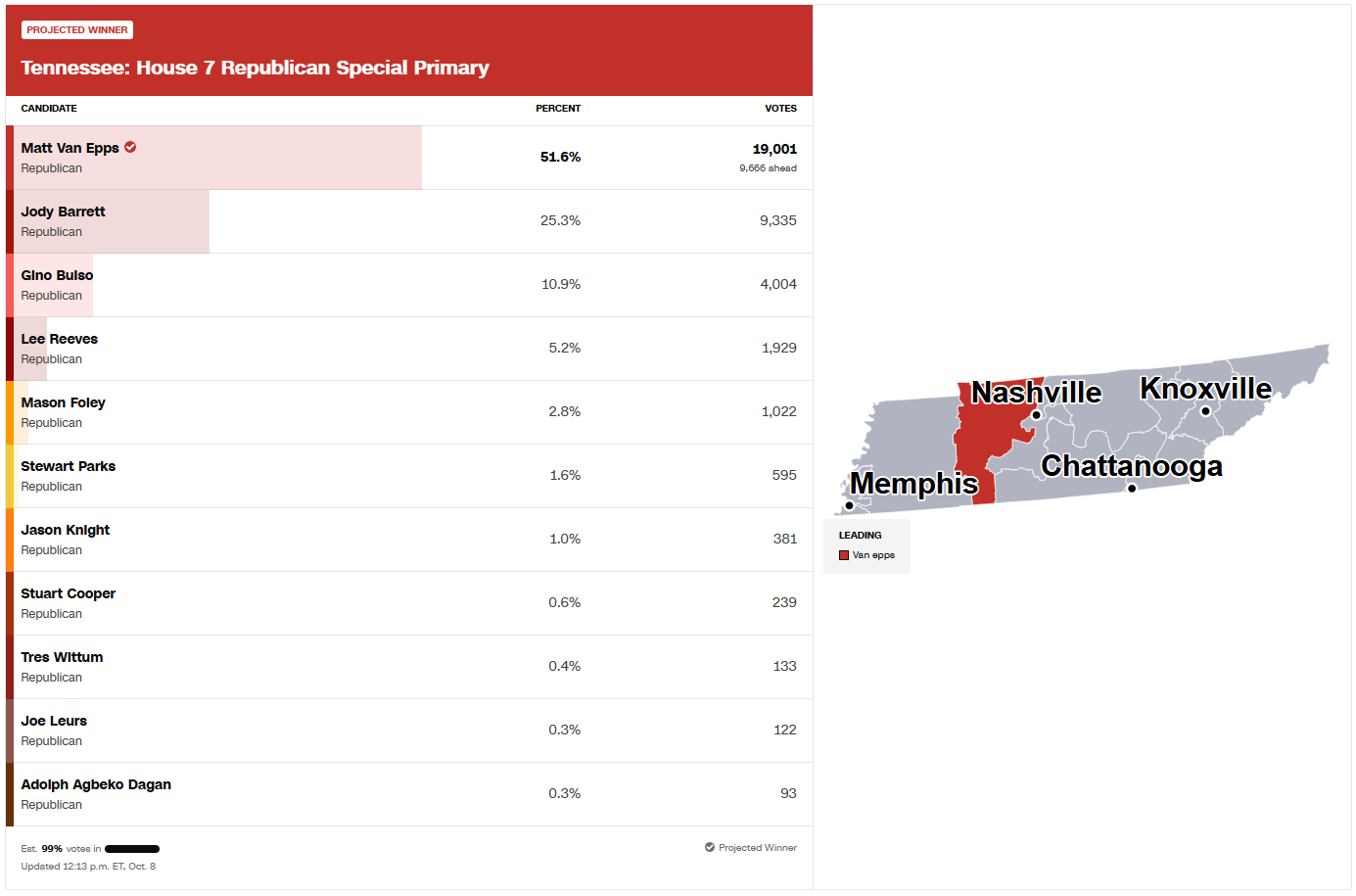This screenshot has height=896, width=1356.
Task: Click the PERCENT column header
Action: click(x=558, y=109)
